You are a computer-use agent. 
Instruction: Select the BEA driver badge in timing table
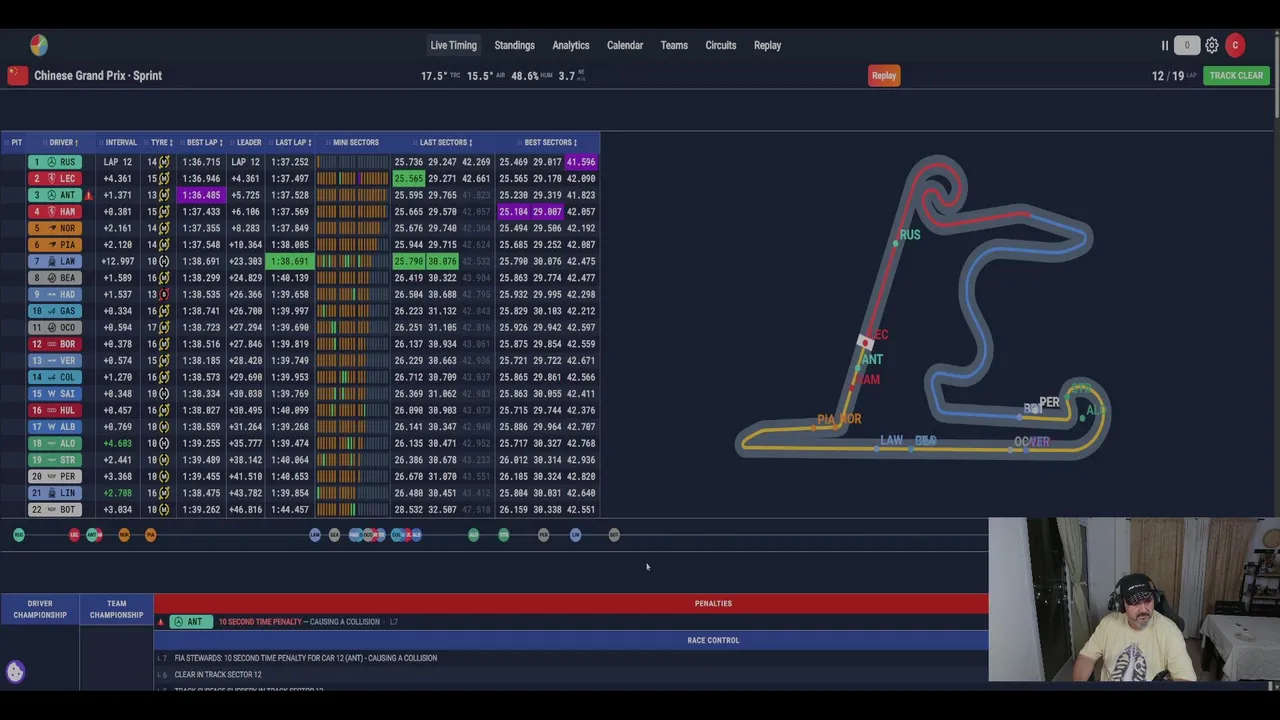[x=54, y=277]
